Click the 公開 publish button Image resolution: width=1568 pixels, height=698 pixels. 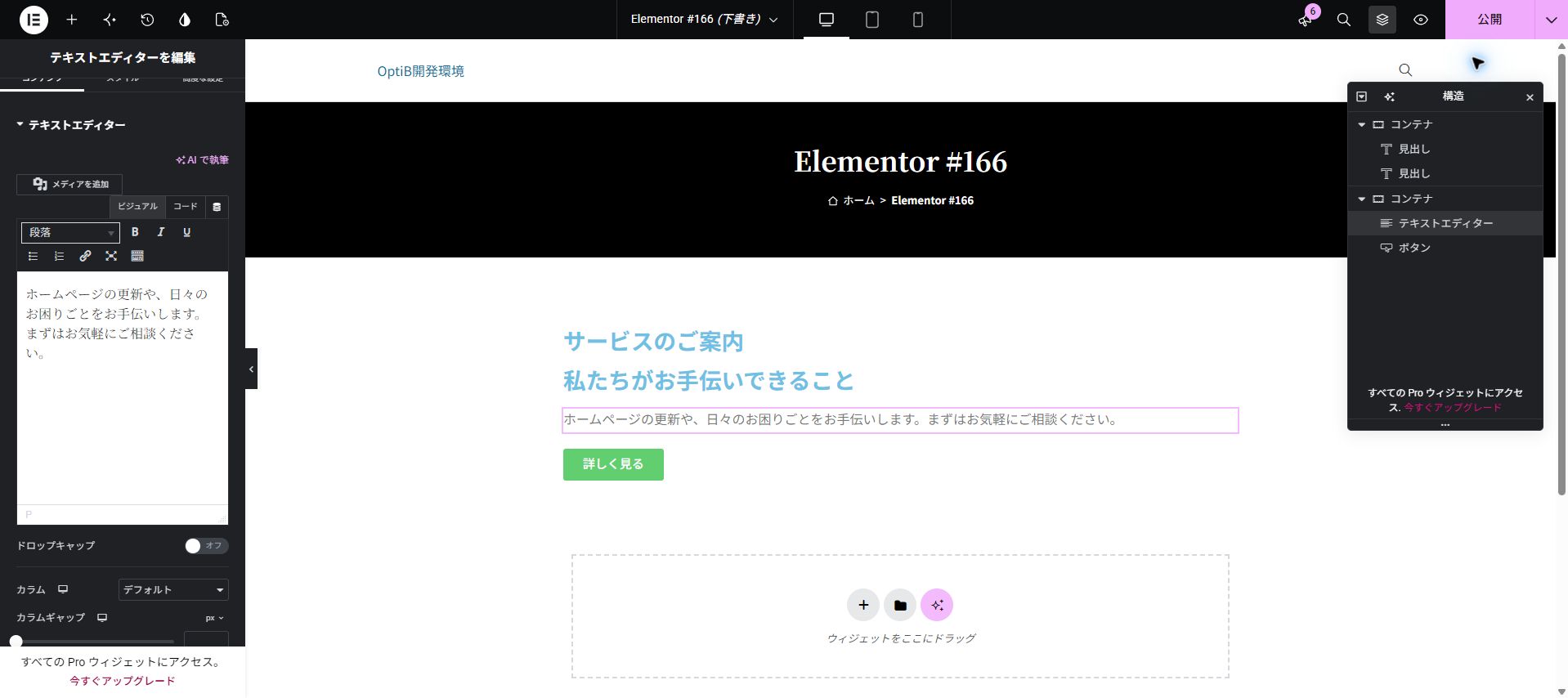tap(1490, 20)
